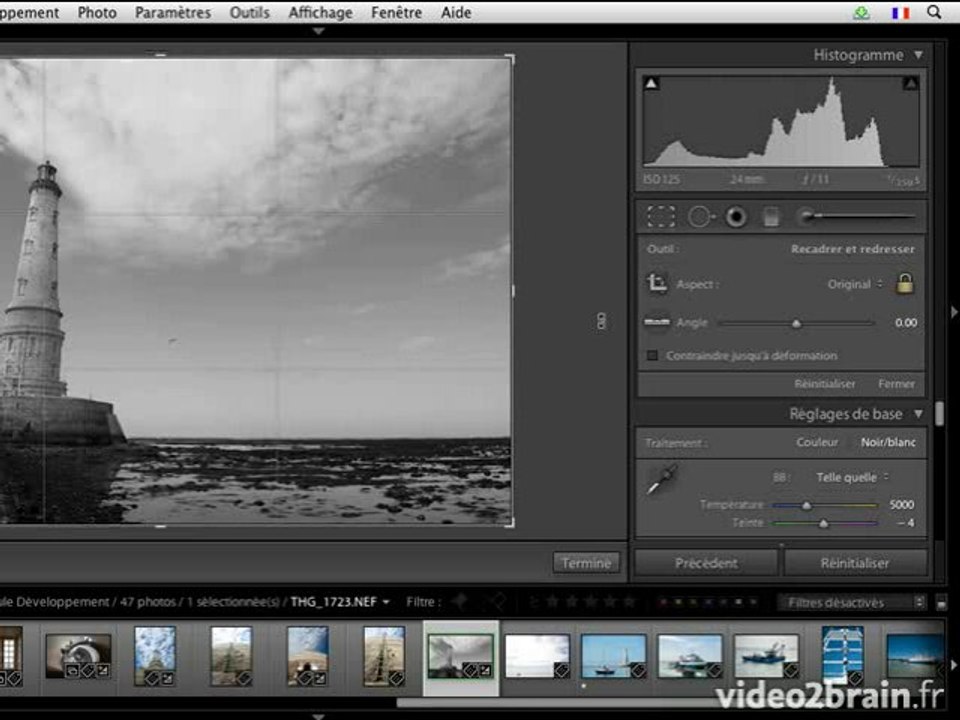
Task: Switch treatment to Noir/blanc
Action: (x=888, y=442)
